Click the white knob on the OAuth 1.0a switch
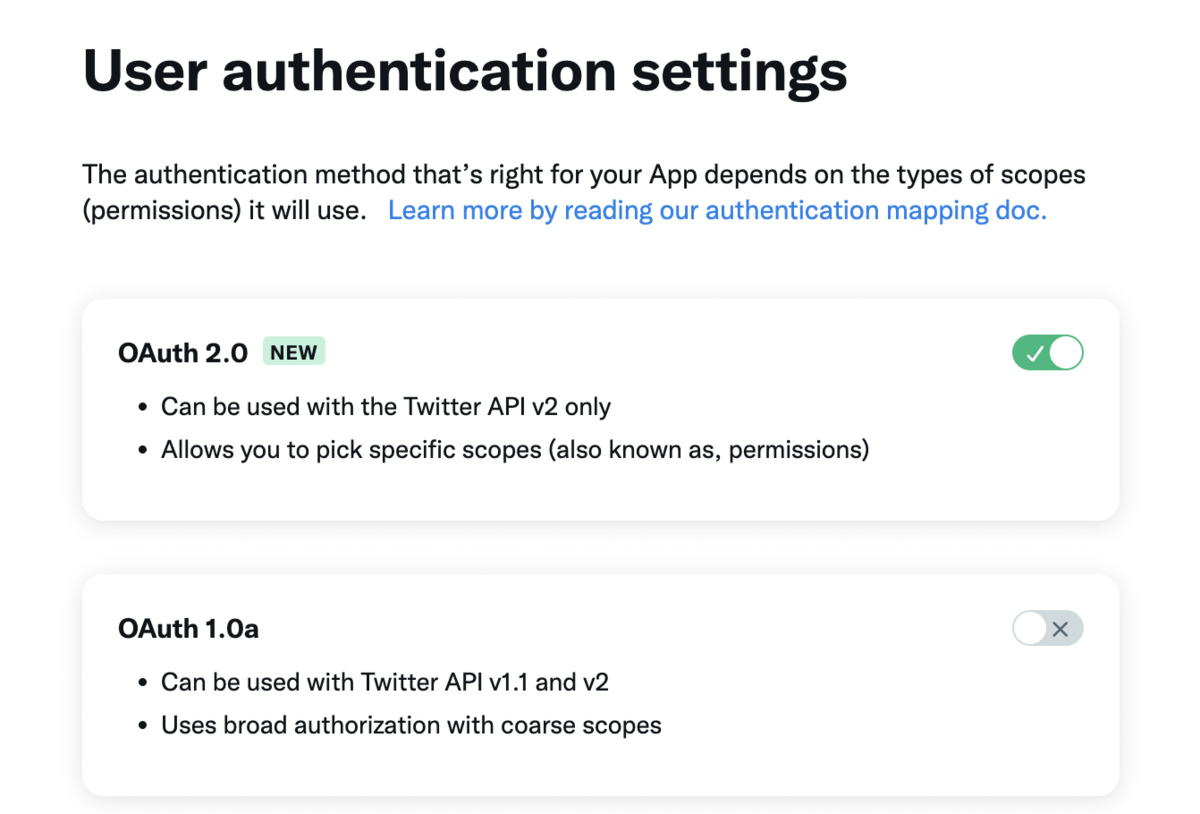Screen dimensions: 1200x814 tap(1030, 629)
